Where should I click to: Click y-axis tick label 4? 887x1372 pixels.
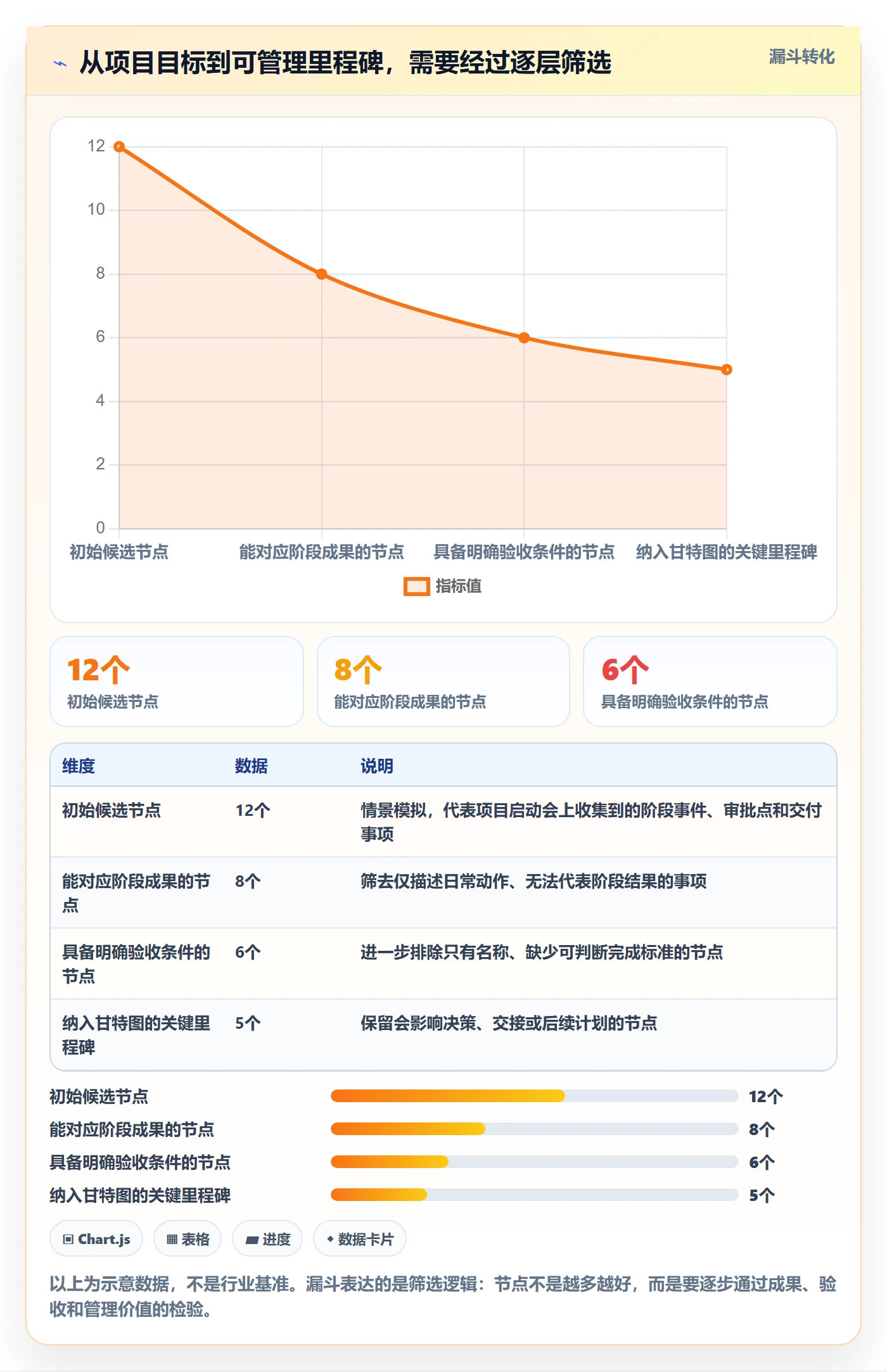click(100, 401)
